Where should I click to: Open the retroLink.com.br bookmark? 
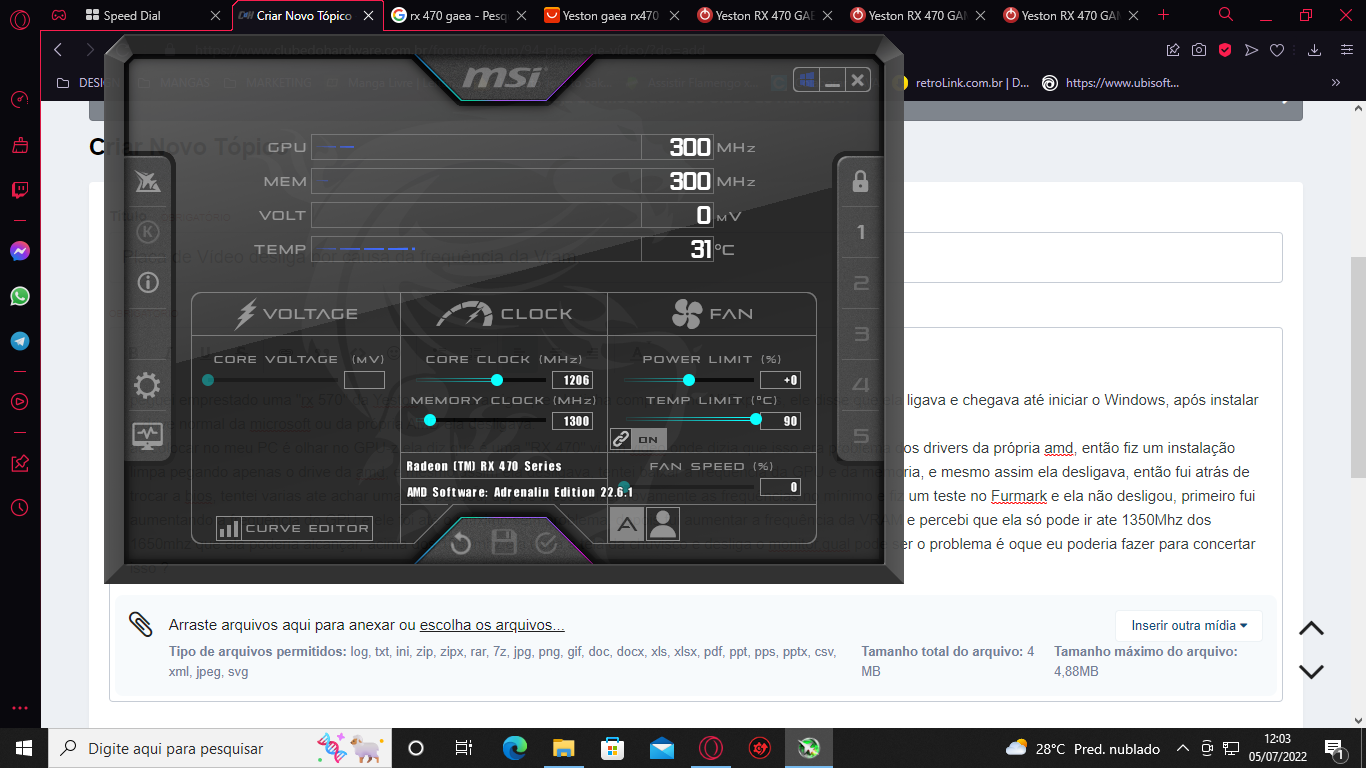[961, 83]
